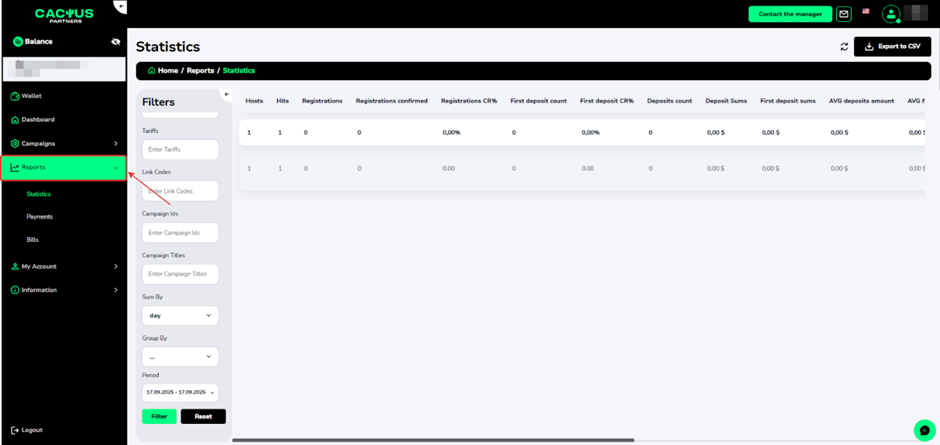940x445 pixels.
Task: Open Payments under Reports
Action: point(40,217)
